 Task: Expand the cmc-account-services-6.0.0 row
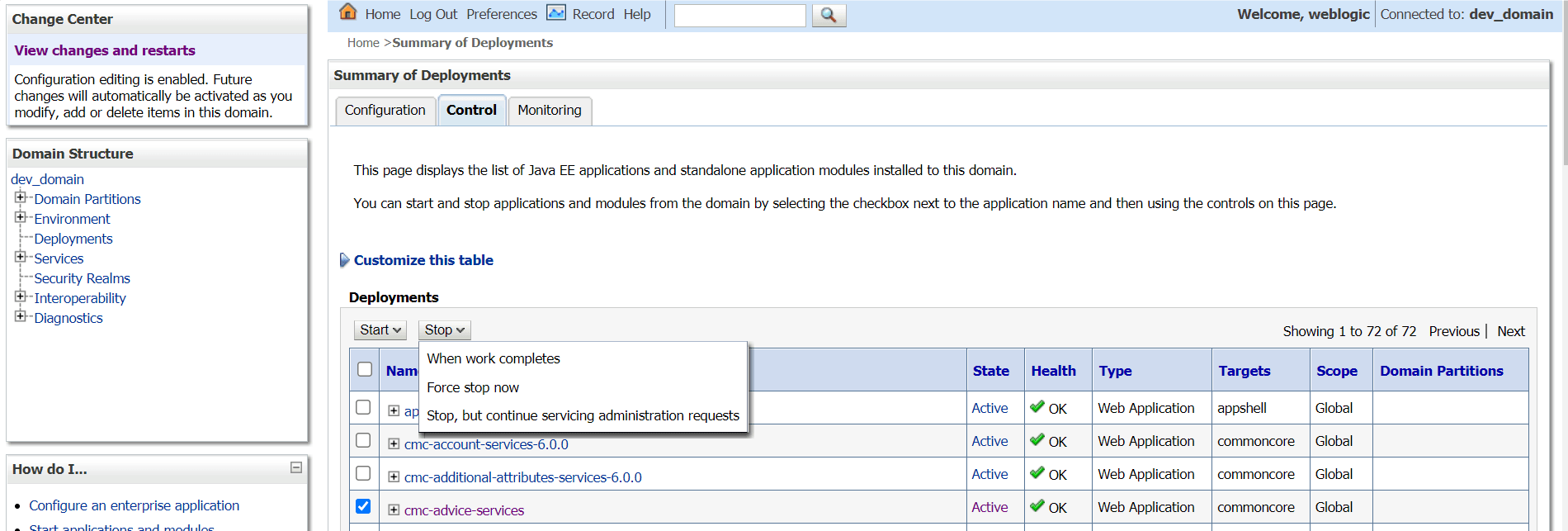coord(394,443)
